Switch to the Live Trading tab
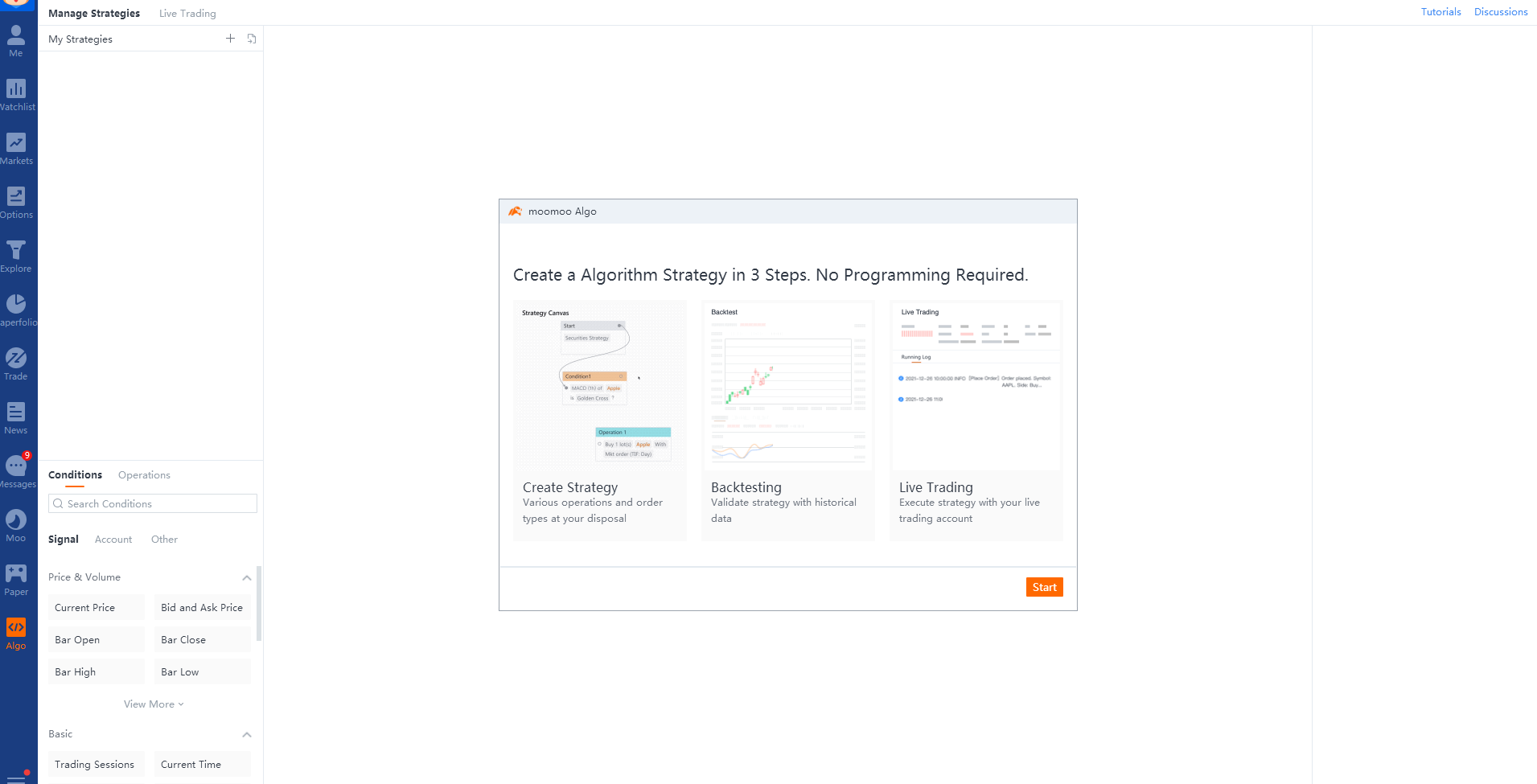The width and height of the screenshot is (1537, 784). [187, 13]
